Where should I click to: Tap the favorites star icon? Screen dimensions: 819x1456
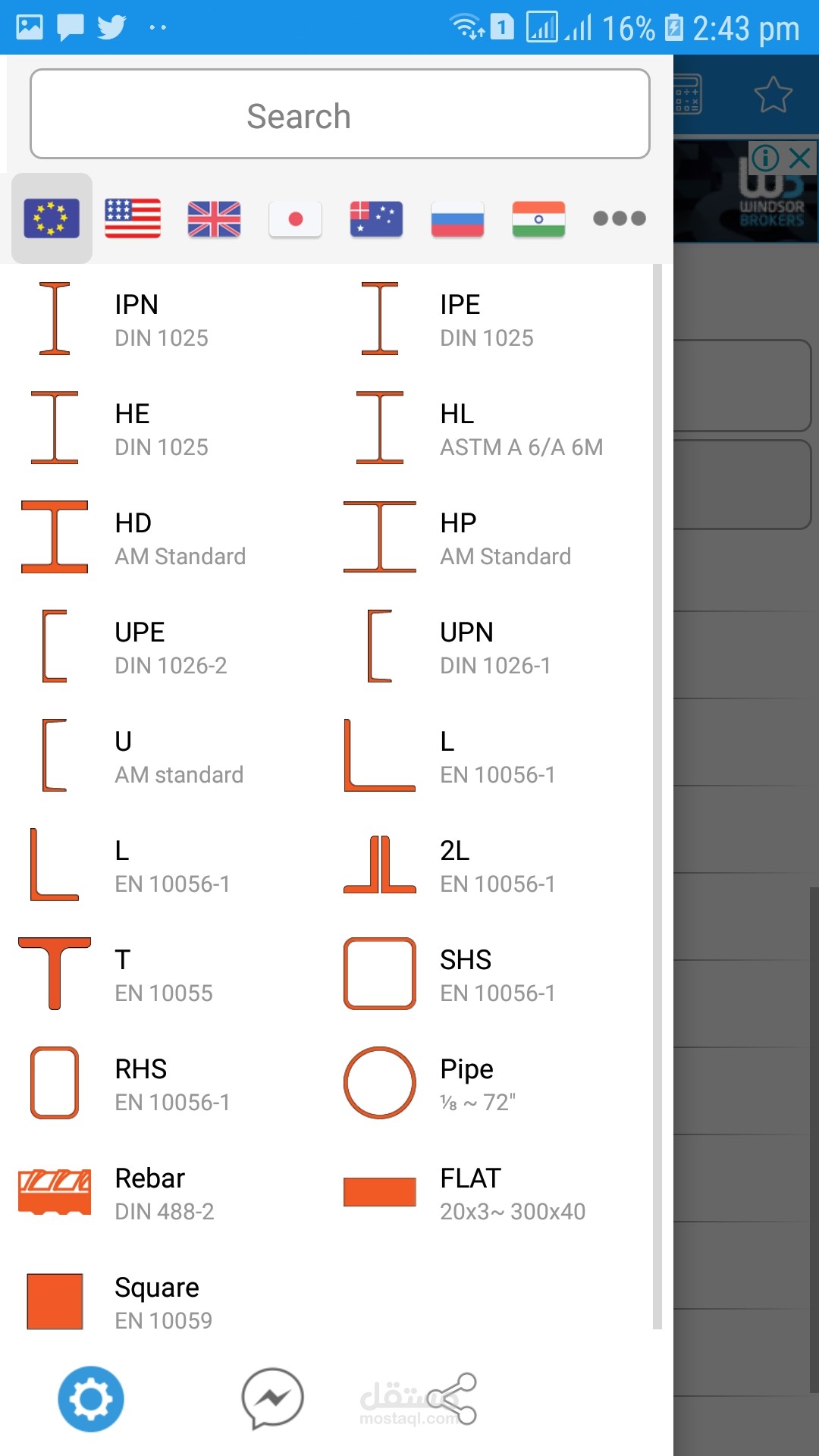(773, 95)
